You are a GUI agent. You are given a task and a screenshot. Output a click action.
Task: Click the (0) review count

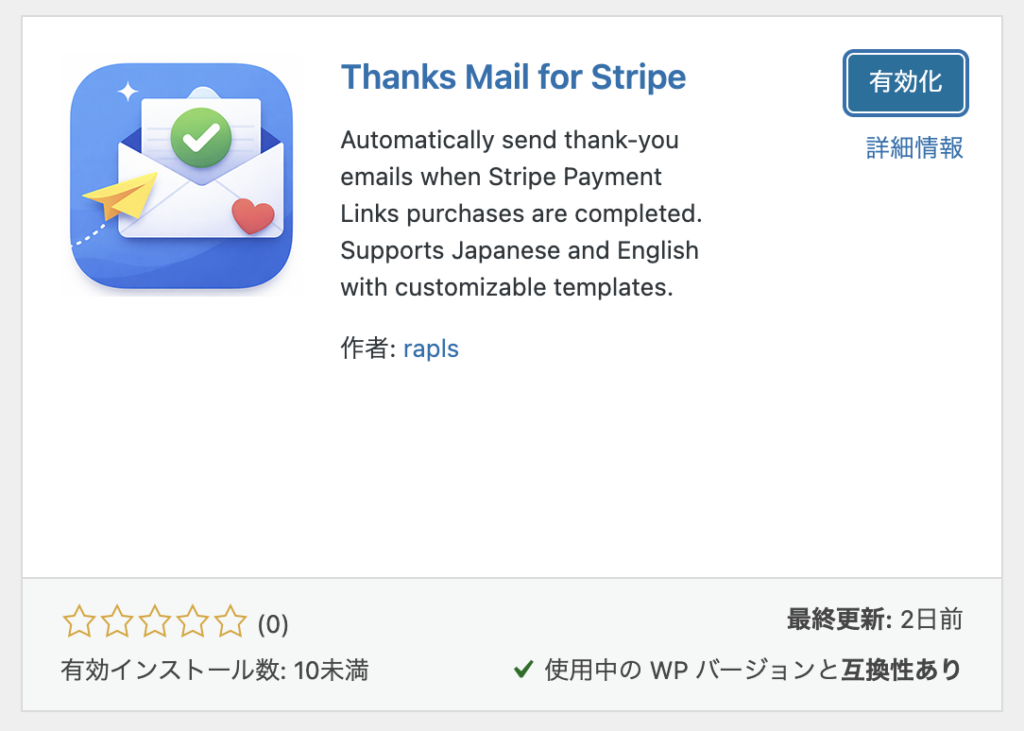pos(271,624)
